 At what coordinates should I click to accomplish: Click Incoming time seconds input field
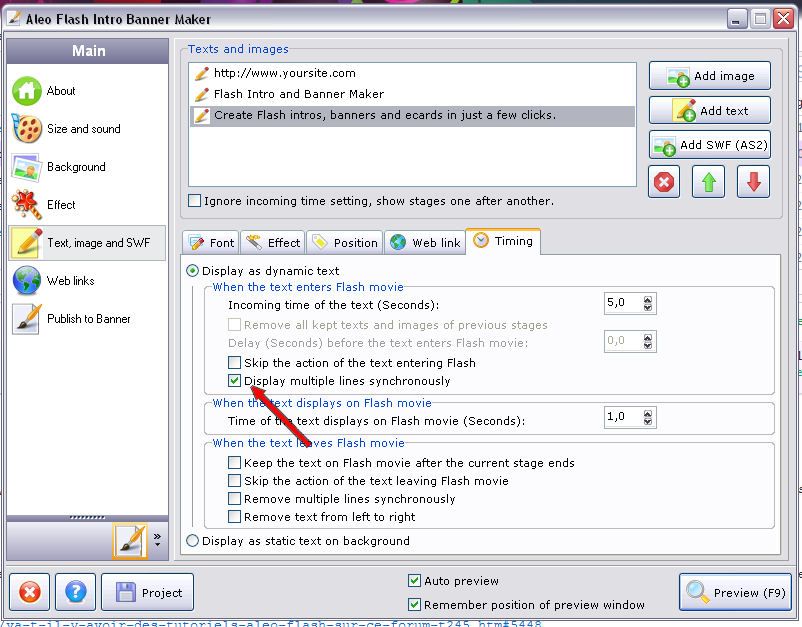point(623,303)
